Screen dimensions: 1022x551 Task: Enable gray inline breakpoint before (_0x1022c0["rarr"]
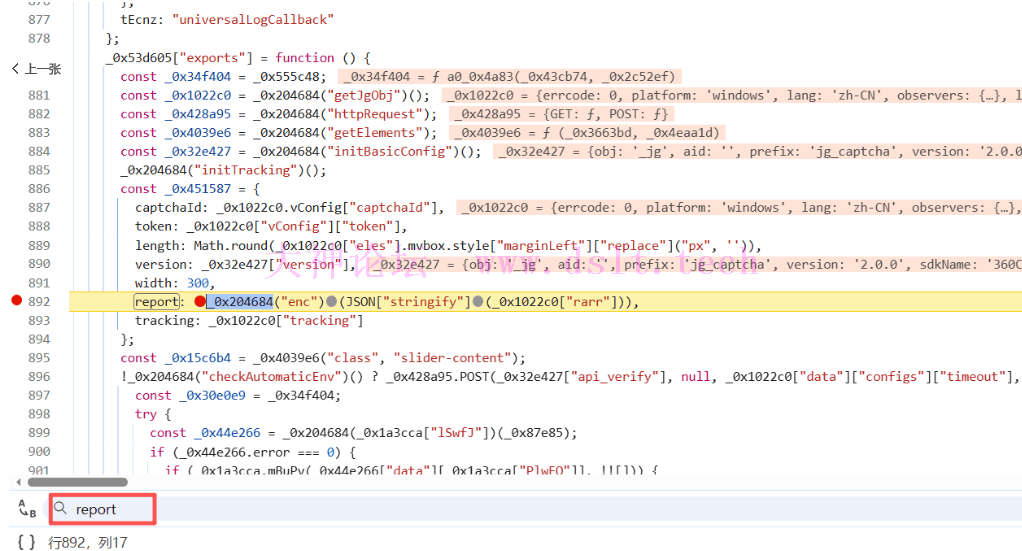478,302
